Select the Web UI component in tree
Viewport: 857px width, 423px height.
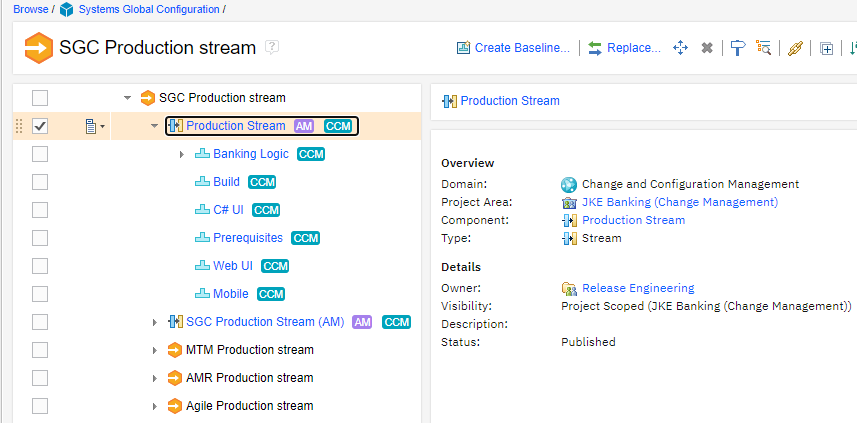[232, 266]
